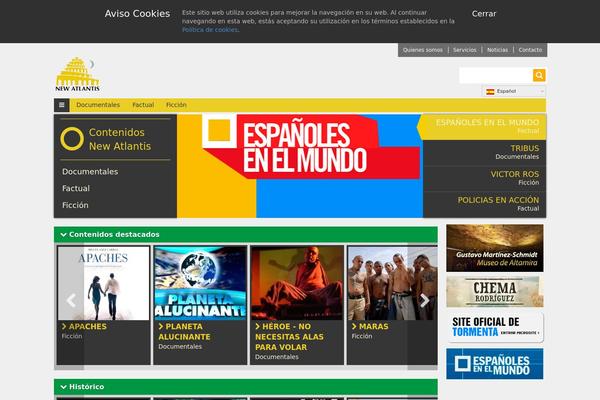Open Factual in the Contenidos sidebar
The width and height of the screenshot is (600, 400).
[x=76, y=189]
